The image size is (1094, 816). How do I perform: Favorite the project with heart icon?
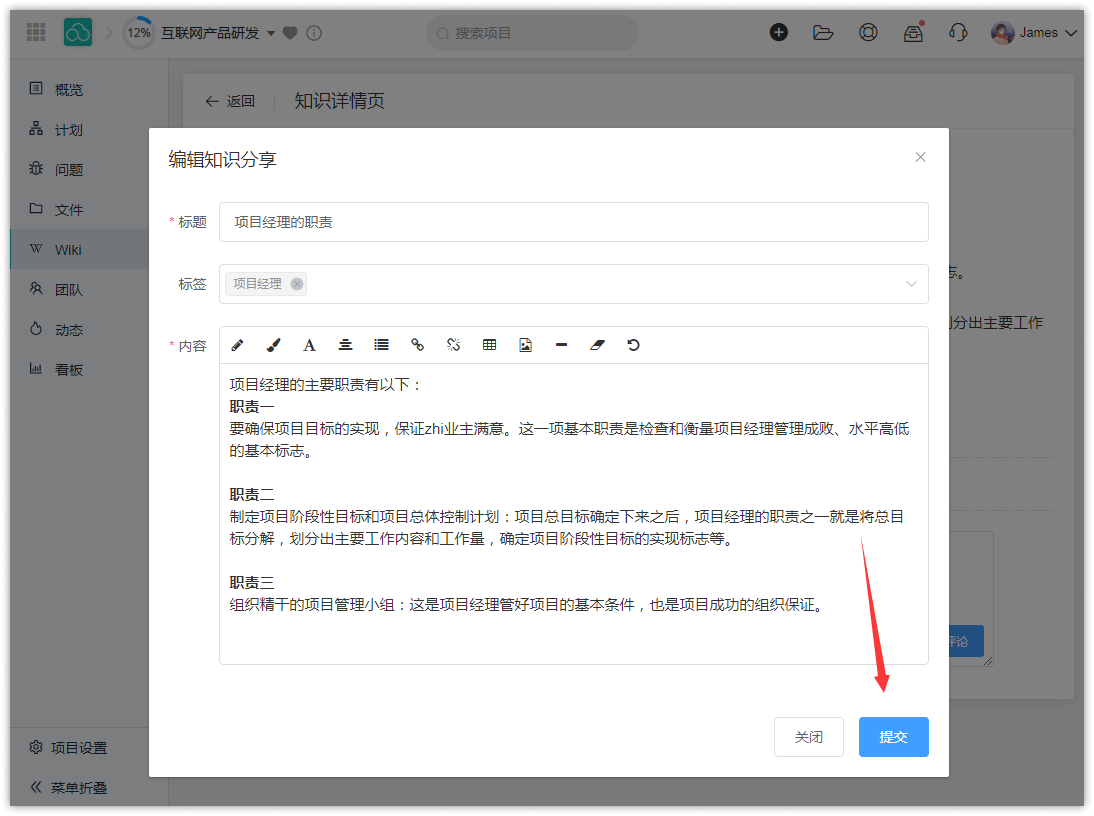point(290,33)
